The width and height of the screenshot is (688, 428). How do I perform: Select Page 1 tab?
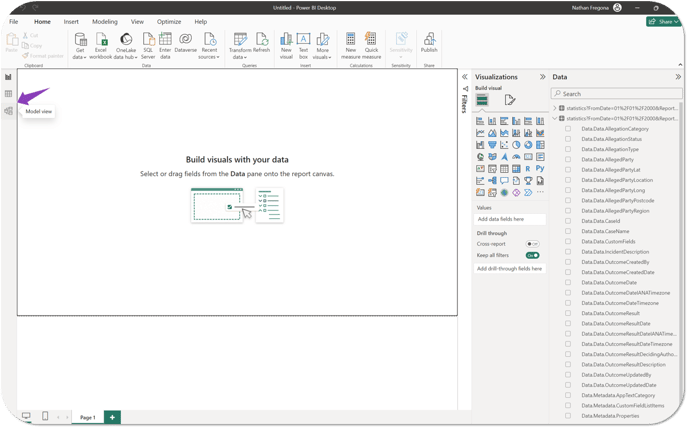click(87, 417)
